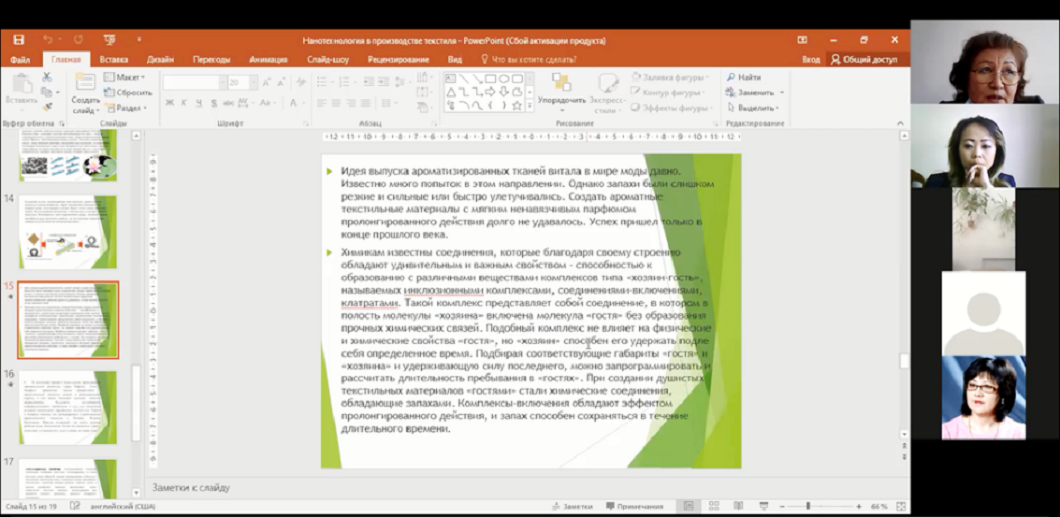Toggle the Comments (Примечания) pane
This screenshot has height=517, width=1060.
point(634,506)
